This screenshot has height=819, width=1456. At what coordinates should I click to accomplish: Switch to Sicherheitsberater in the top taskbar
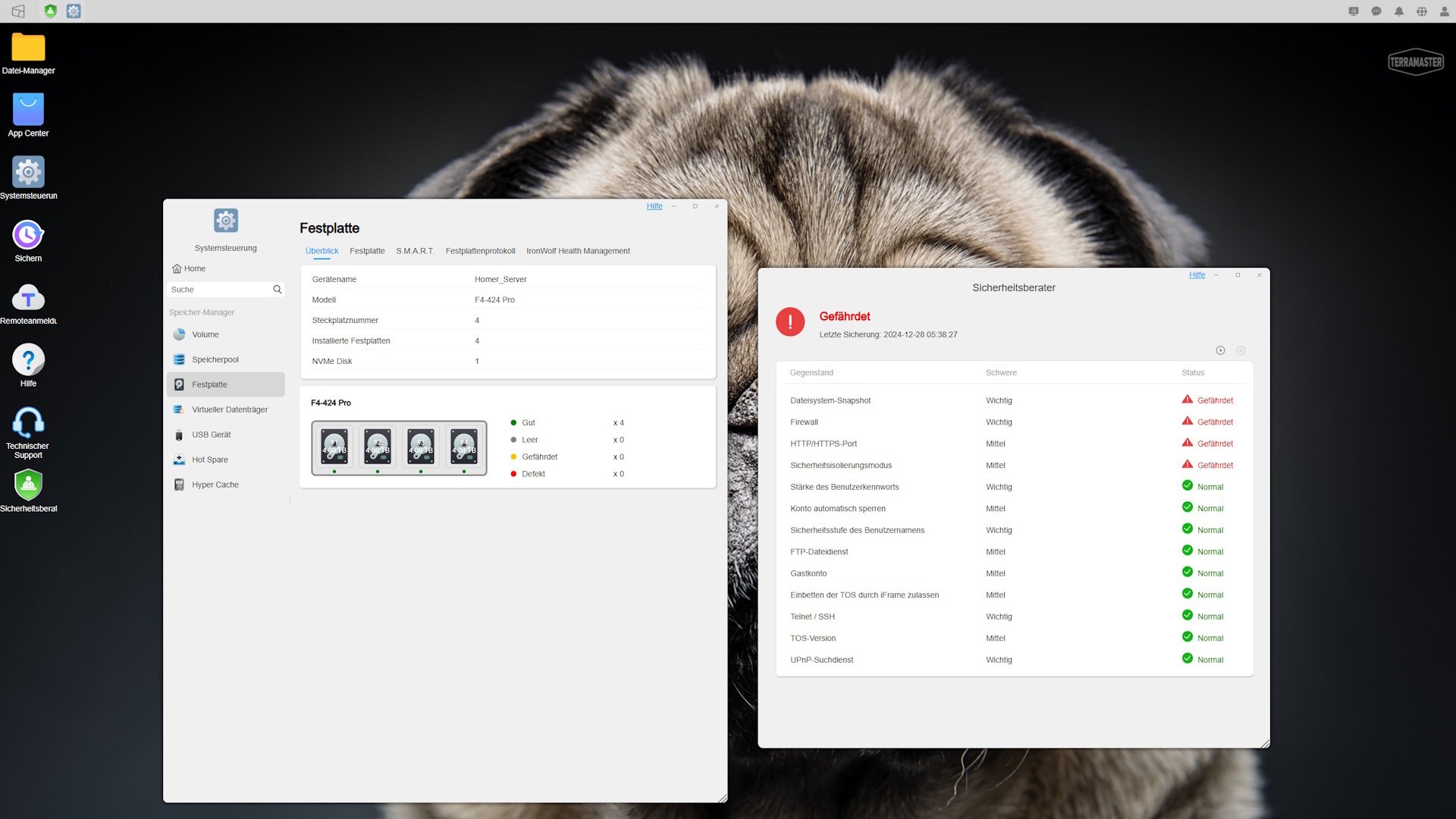point(50,11)
